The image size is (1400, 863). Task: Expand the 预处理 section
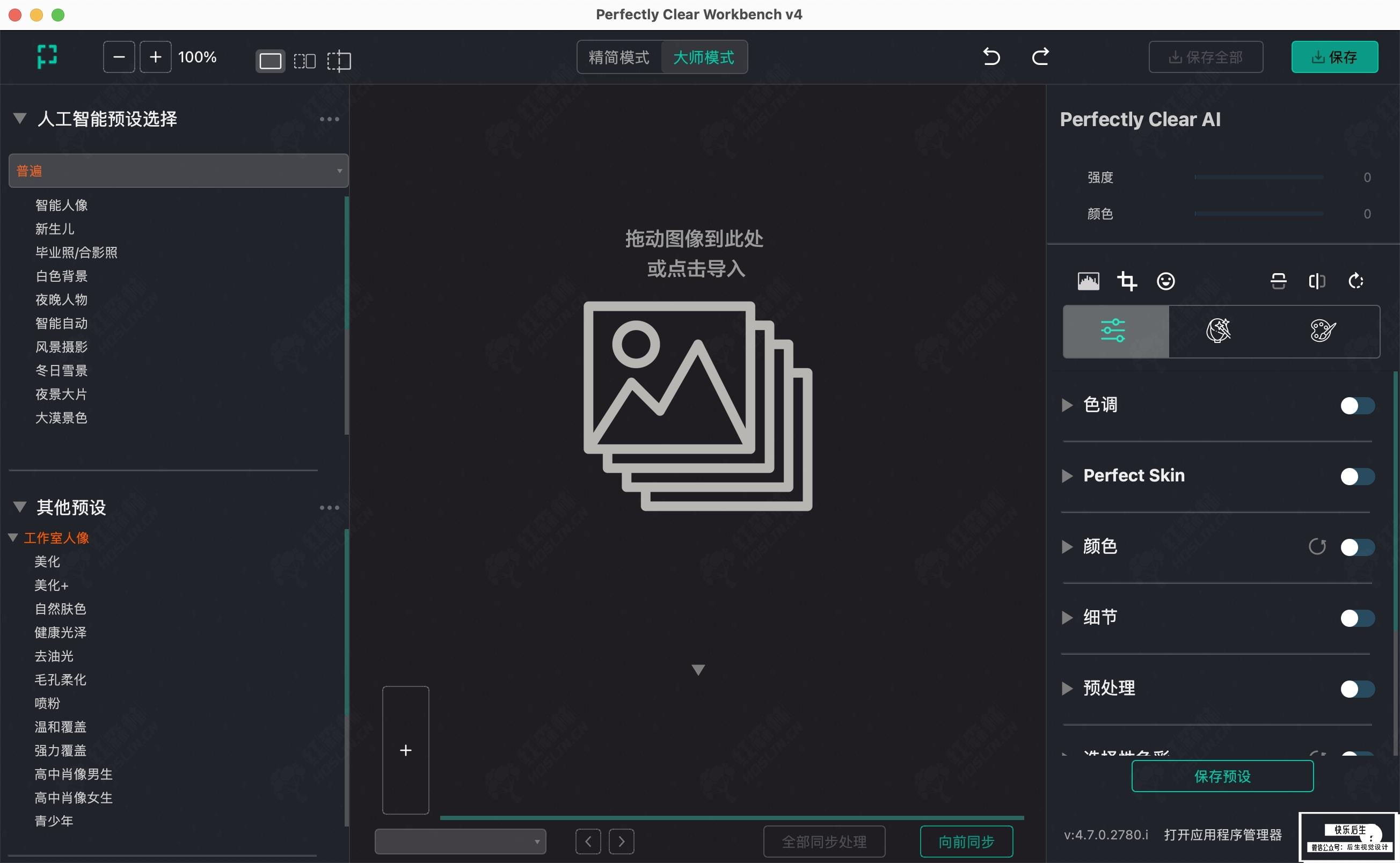1067,689
